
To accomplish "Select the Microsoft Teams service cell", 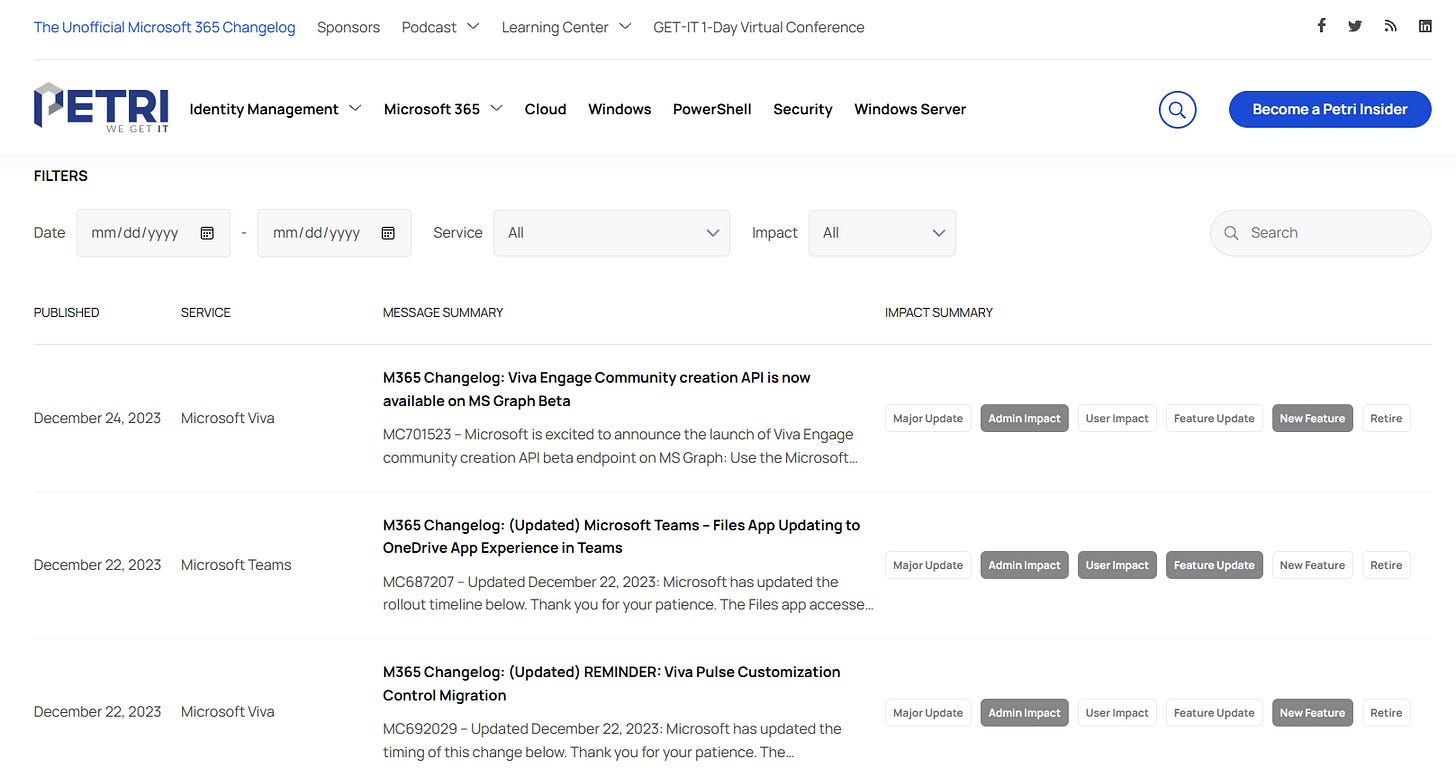I will pos(236,565).
